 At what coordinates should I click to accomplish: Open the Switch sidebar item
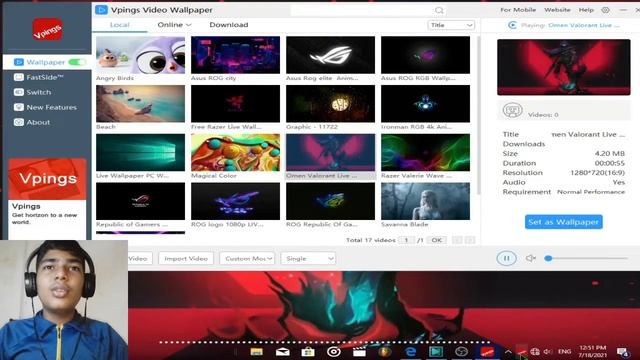click(x=33, y=92)
